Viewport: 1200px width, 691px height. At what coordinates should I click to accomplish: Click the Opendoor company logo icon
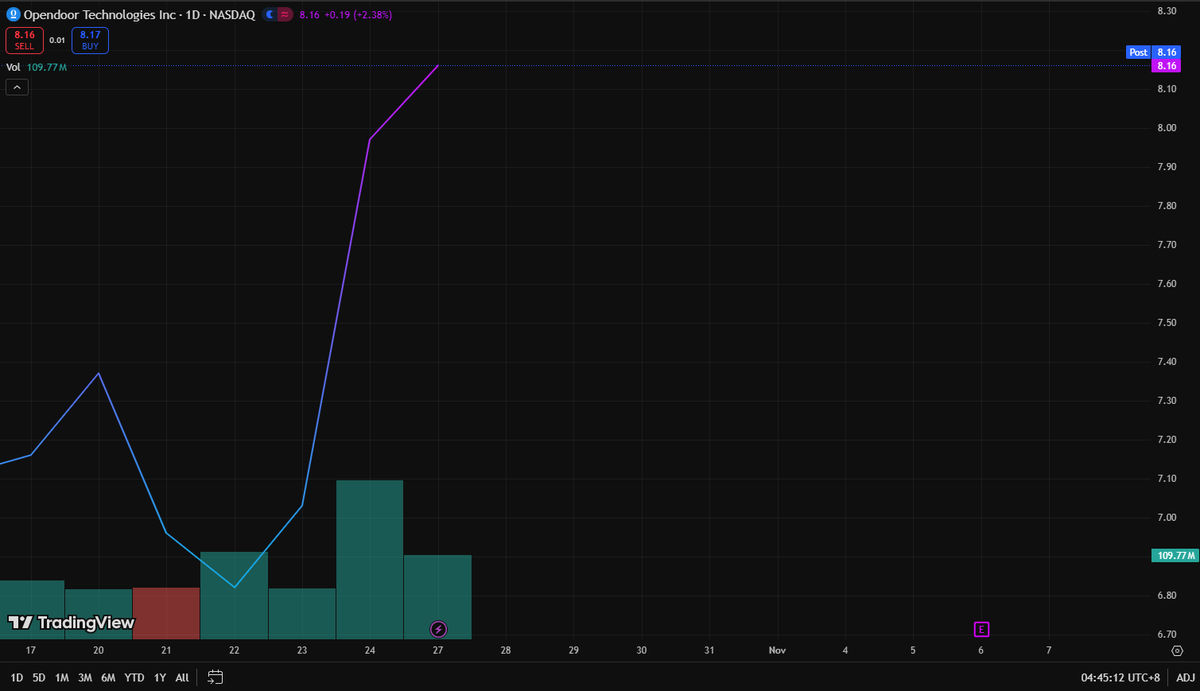14,14
